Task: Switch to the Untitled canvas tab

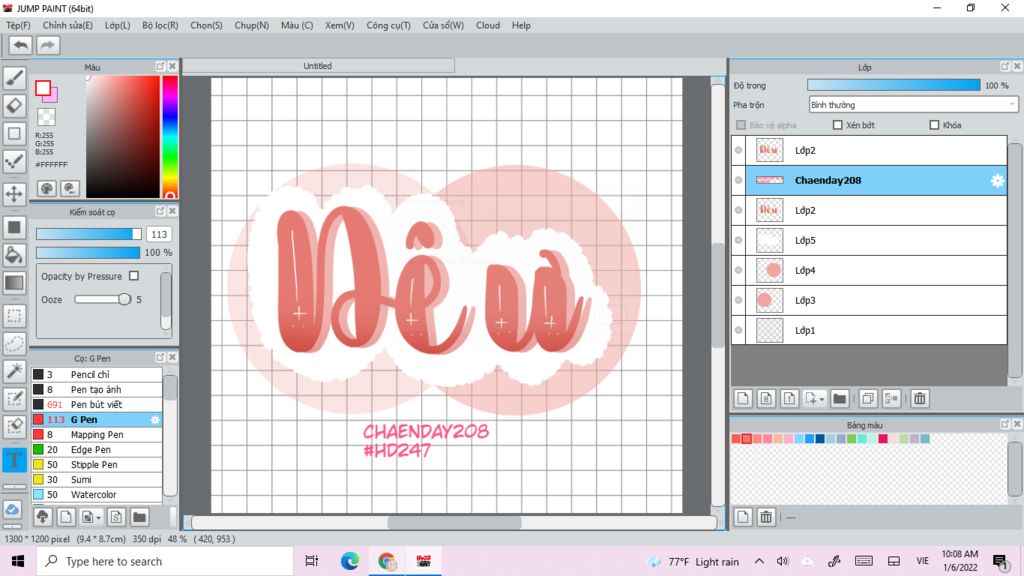Action: [318, 66]
